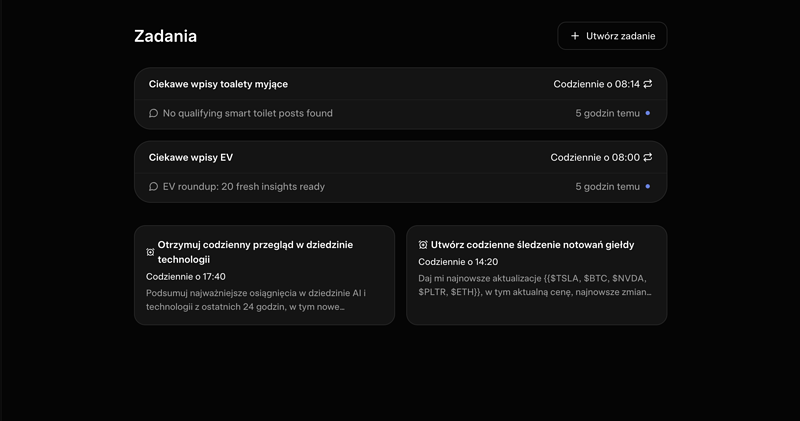Click the repeat icon next to 08:00
This screenshot has width=800, height=421.
648,157
